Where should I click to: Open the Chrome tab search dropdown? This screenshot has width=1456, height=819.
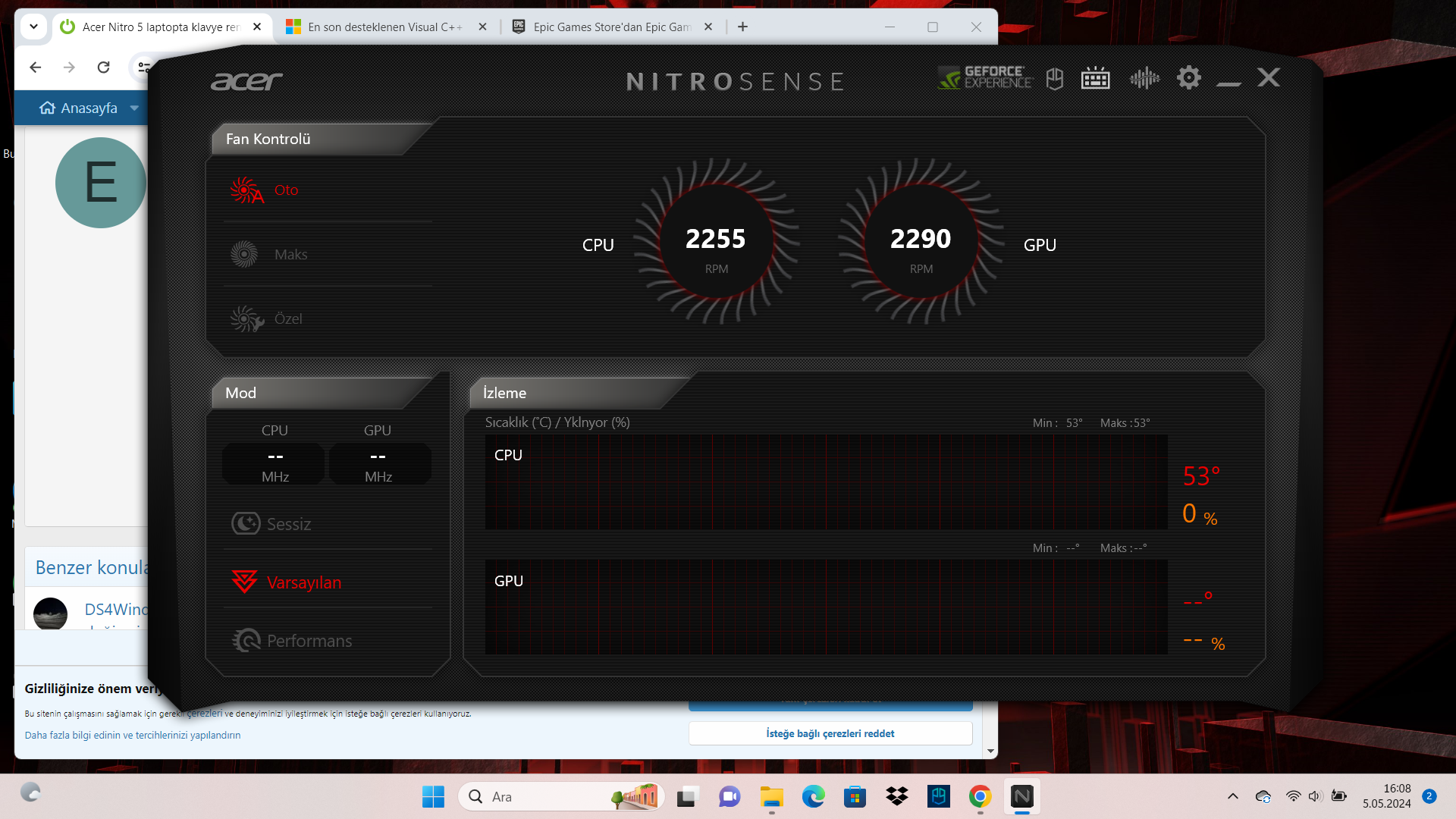coord(33,27)
